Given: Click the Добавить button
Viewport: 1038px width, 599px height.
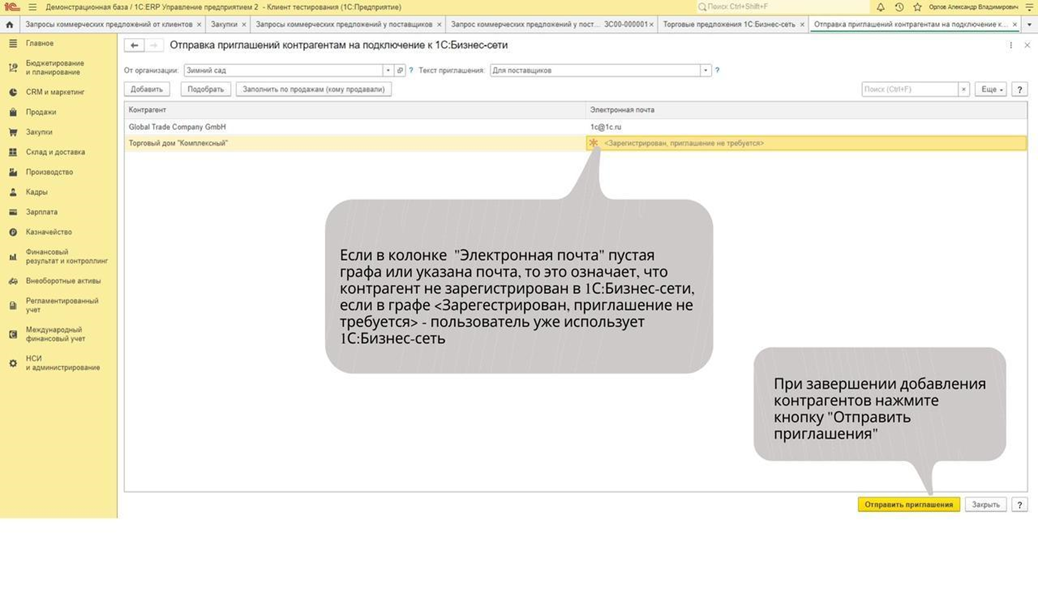Looking at the screenshot, I should (x=146, y=89).
